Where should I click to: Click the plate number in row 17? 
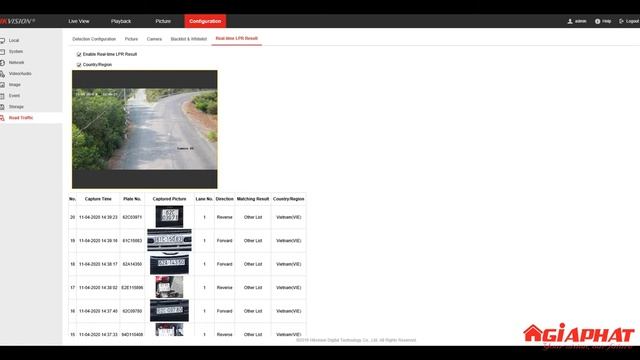click(132, 287)
